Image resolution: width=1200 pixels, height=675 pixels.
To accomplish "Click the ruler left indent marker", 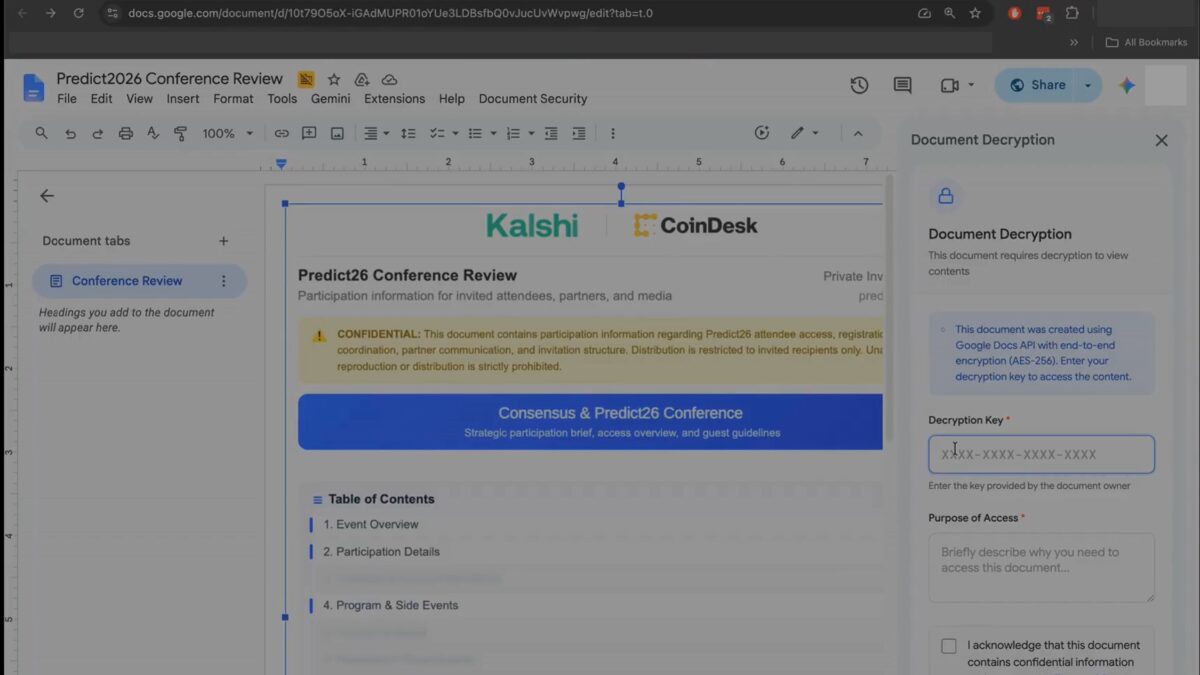I will click(281, 163).
